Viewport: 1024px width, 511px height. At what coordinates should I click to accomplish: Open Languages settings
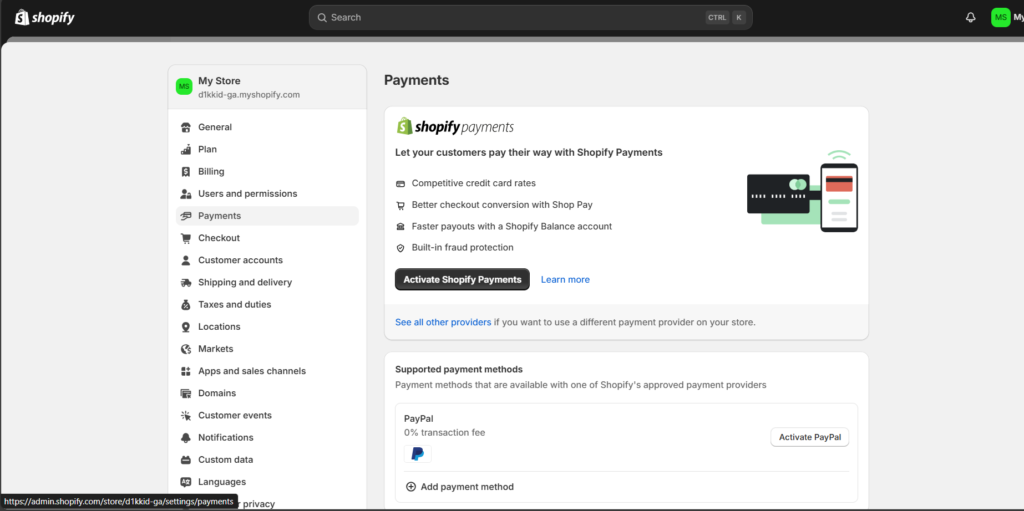pyautogui.click(x=267, y=482)
